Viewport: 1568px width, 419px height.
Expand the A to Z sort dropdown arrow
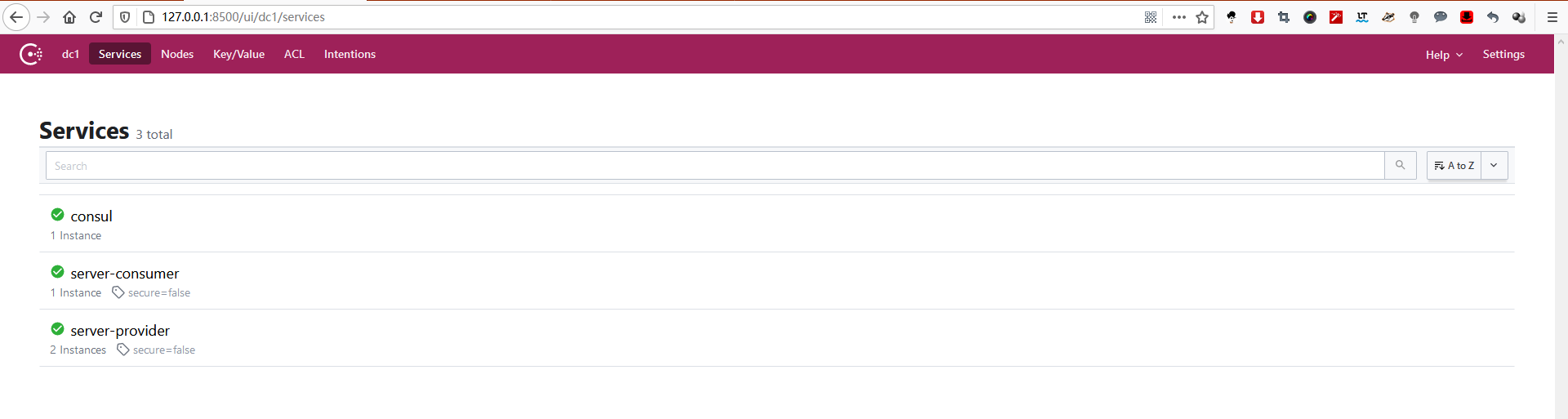tap(1494, 165)
